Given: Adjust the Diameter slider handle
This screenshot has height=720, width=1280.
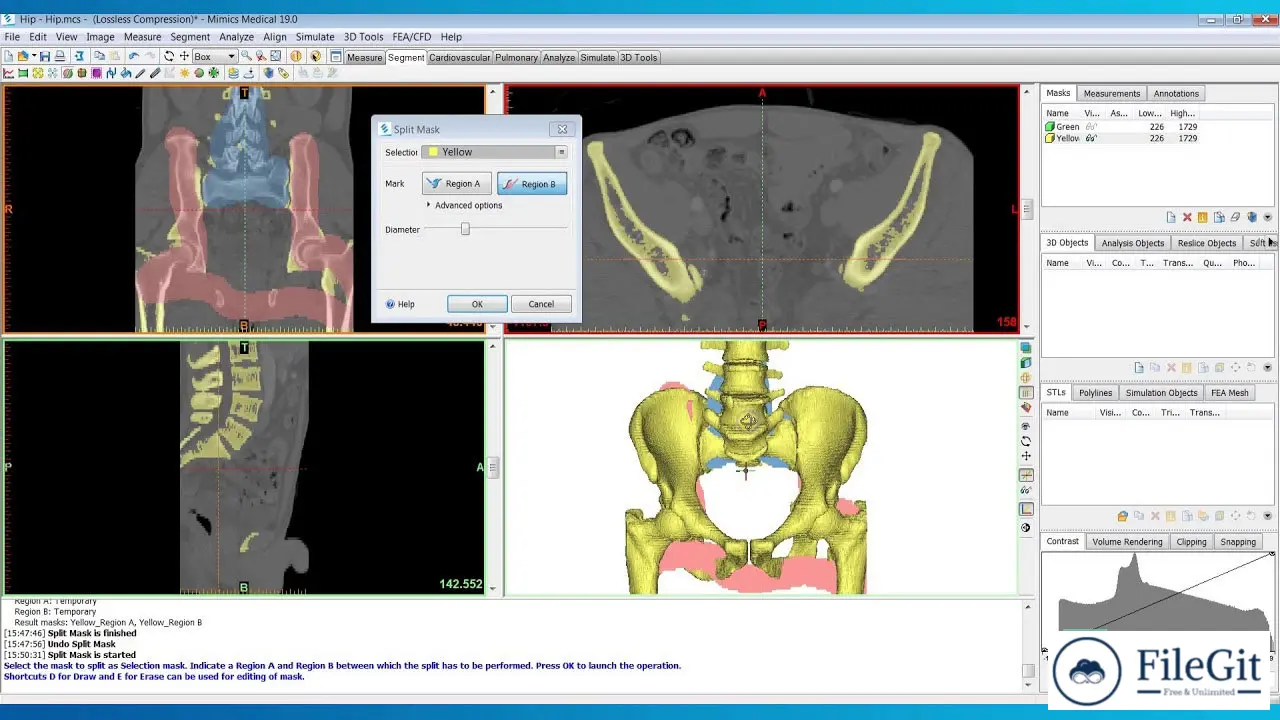Looking at the screenshot, I should click(x=465, y=229).
